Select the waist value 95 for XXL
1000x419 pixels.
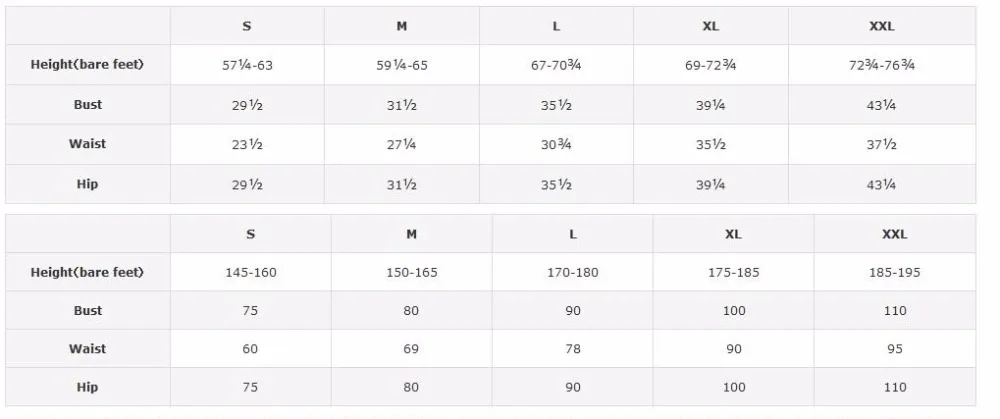tap(895, 349)
